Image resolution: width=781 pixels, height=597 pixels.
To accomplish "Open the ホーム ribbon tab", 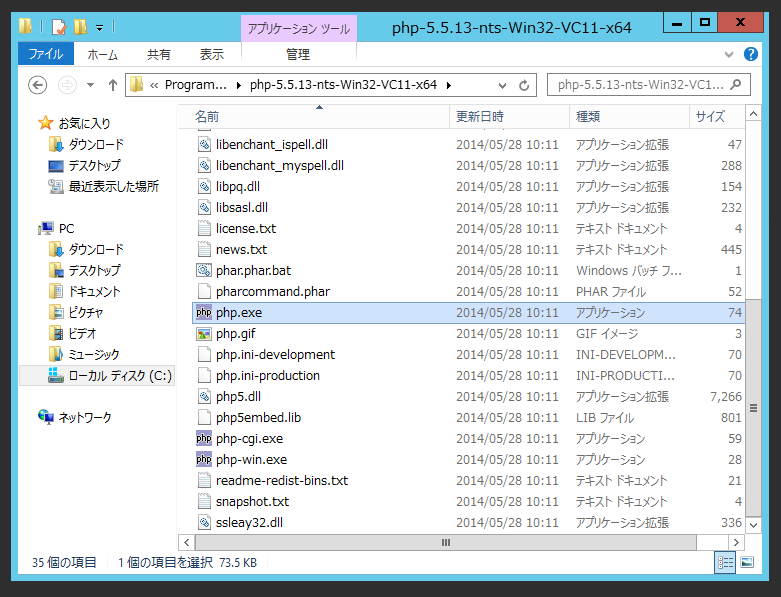I will pos(103,54).
